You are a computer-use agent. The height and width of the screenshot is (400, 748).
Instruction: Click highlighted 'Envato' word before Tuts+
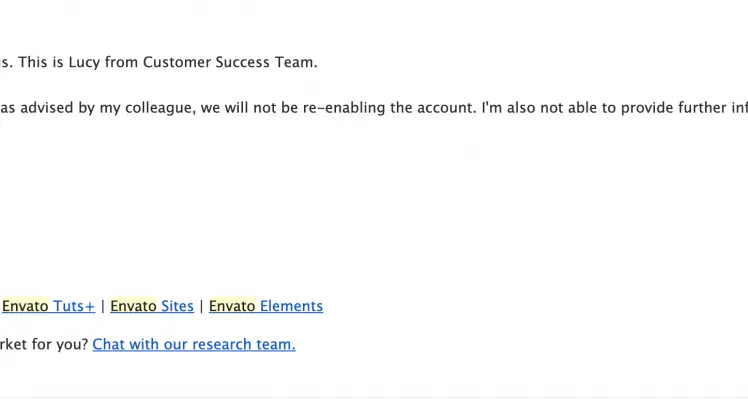pos(25,306)
